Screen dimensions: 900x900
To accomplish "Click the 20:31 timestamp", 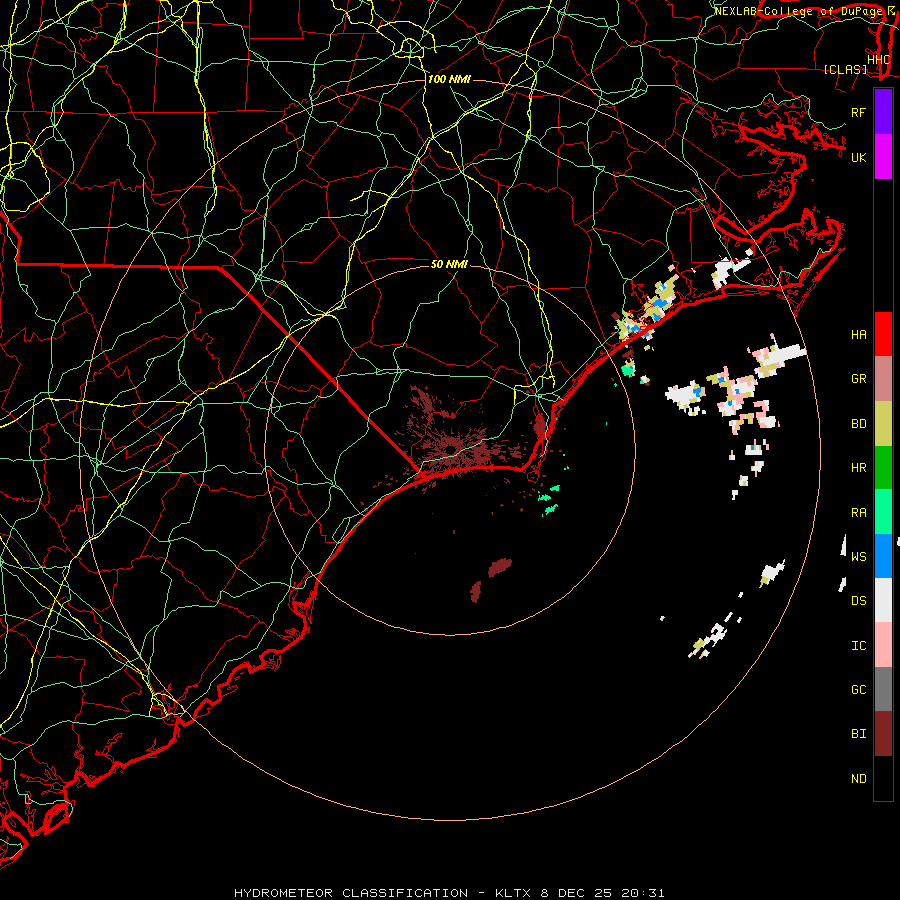I will 642,893.
